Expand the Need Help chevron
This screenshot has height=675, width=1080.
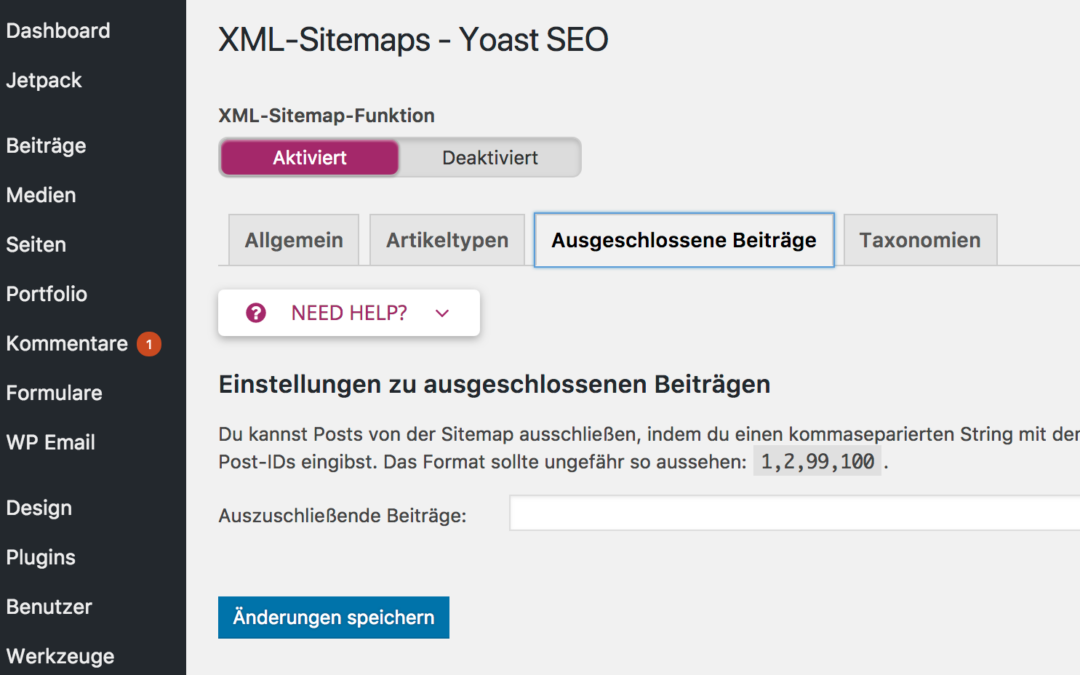coord(442,313)
